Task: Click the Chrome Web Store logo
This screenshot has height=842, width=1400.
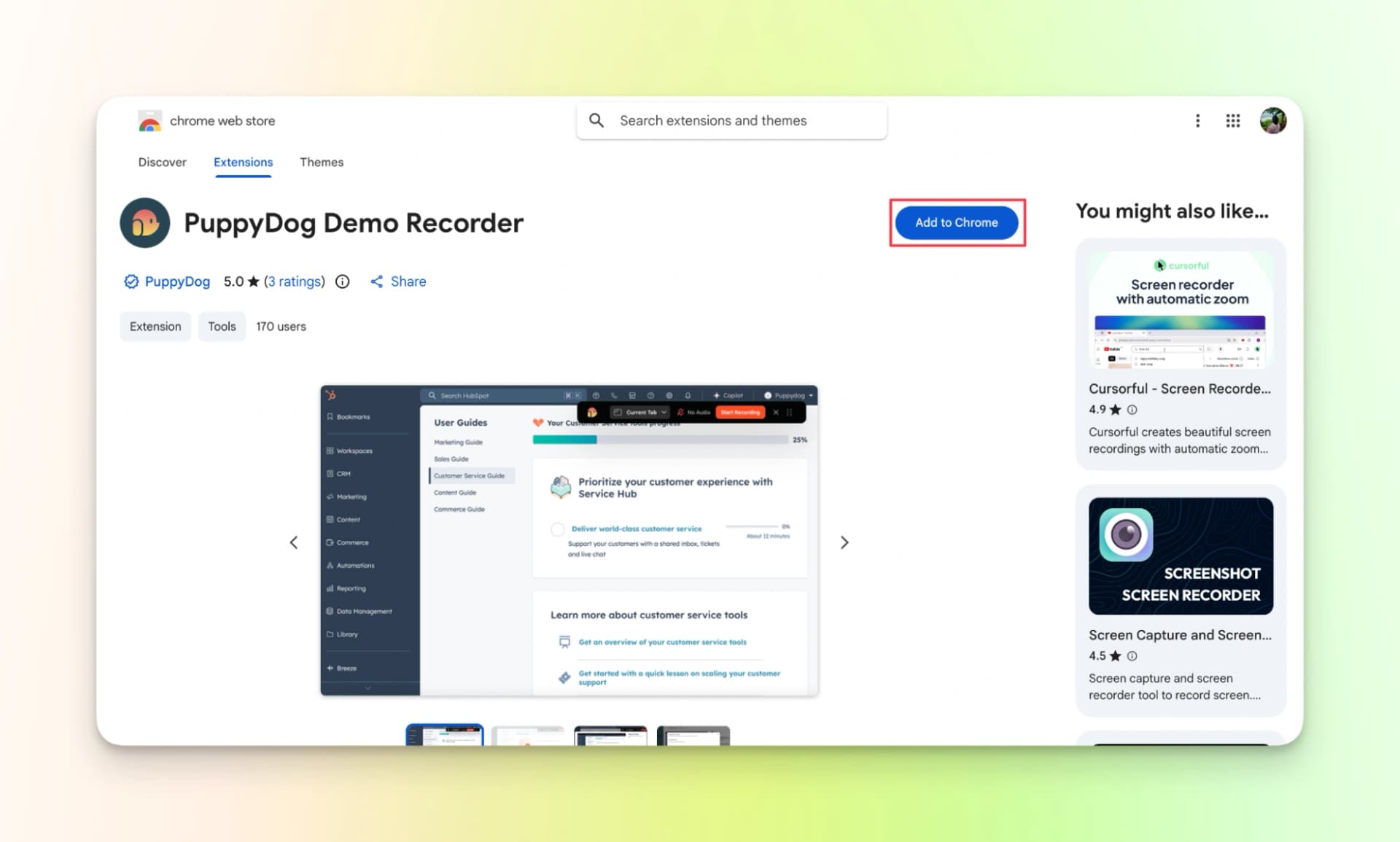Action: [149, 120]
